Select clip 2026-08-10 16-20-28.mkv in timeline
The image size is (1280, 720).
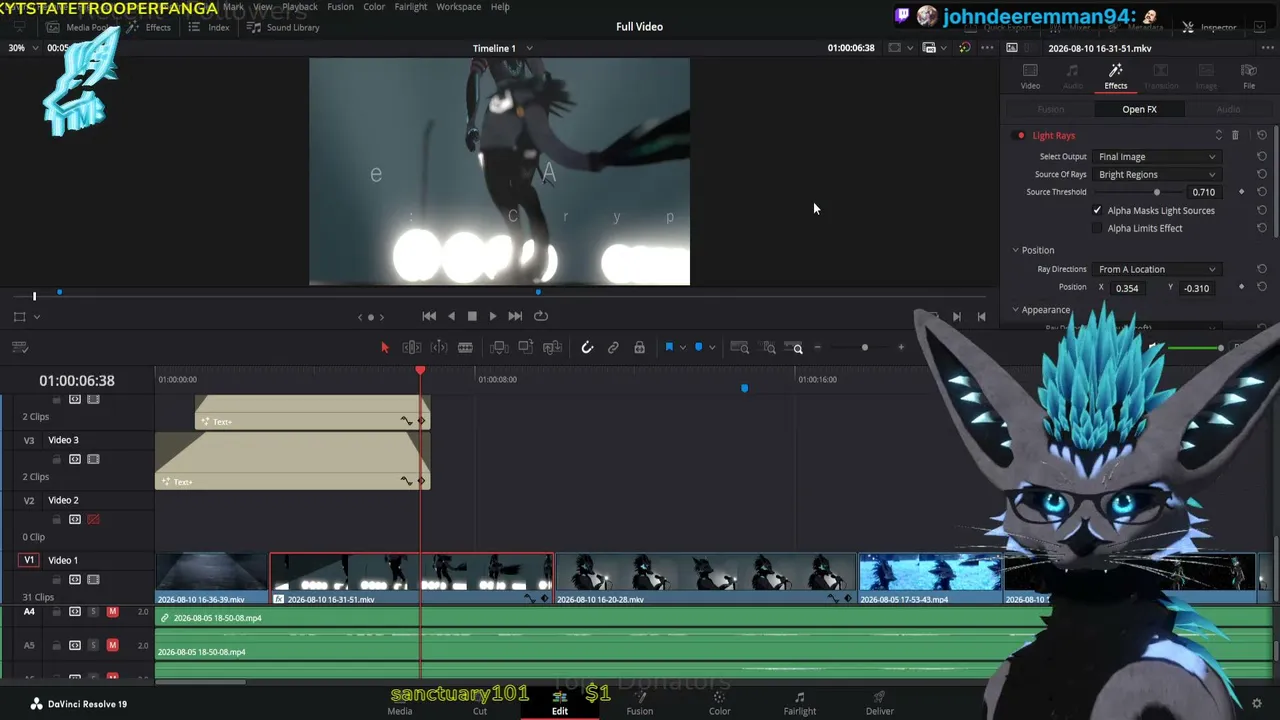tap(705, 579)
